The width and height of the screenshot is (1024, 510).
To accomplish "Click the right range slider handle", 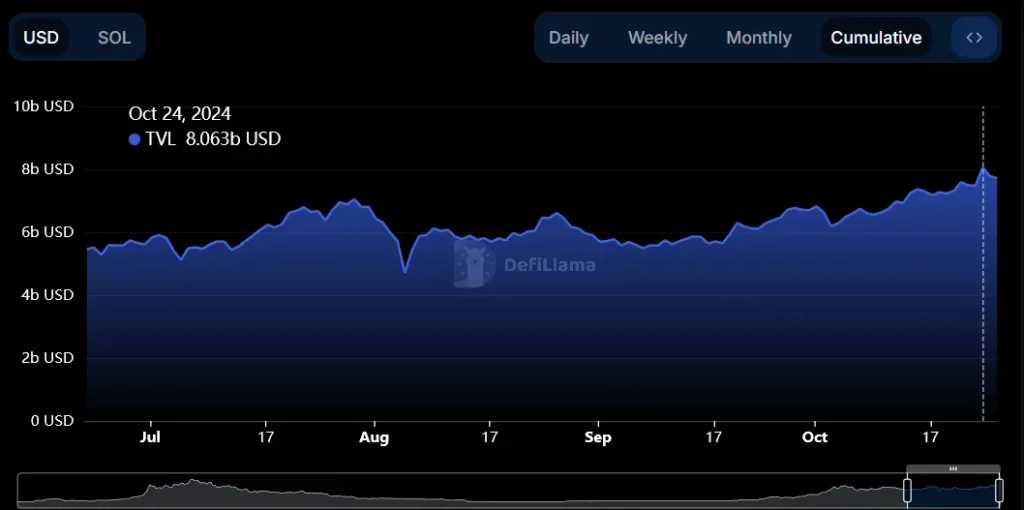I will tap(999, 490).
